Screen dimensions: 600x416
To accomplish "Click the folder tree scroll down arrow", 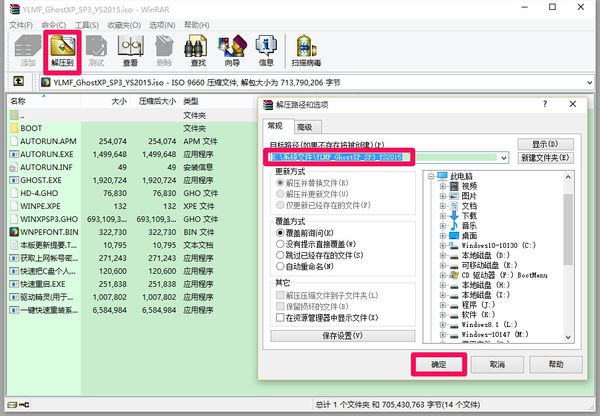I will coord(568,337).
